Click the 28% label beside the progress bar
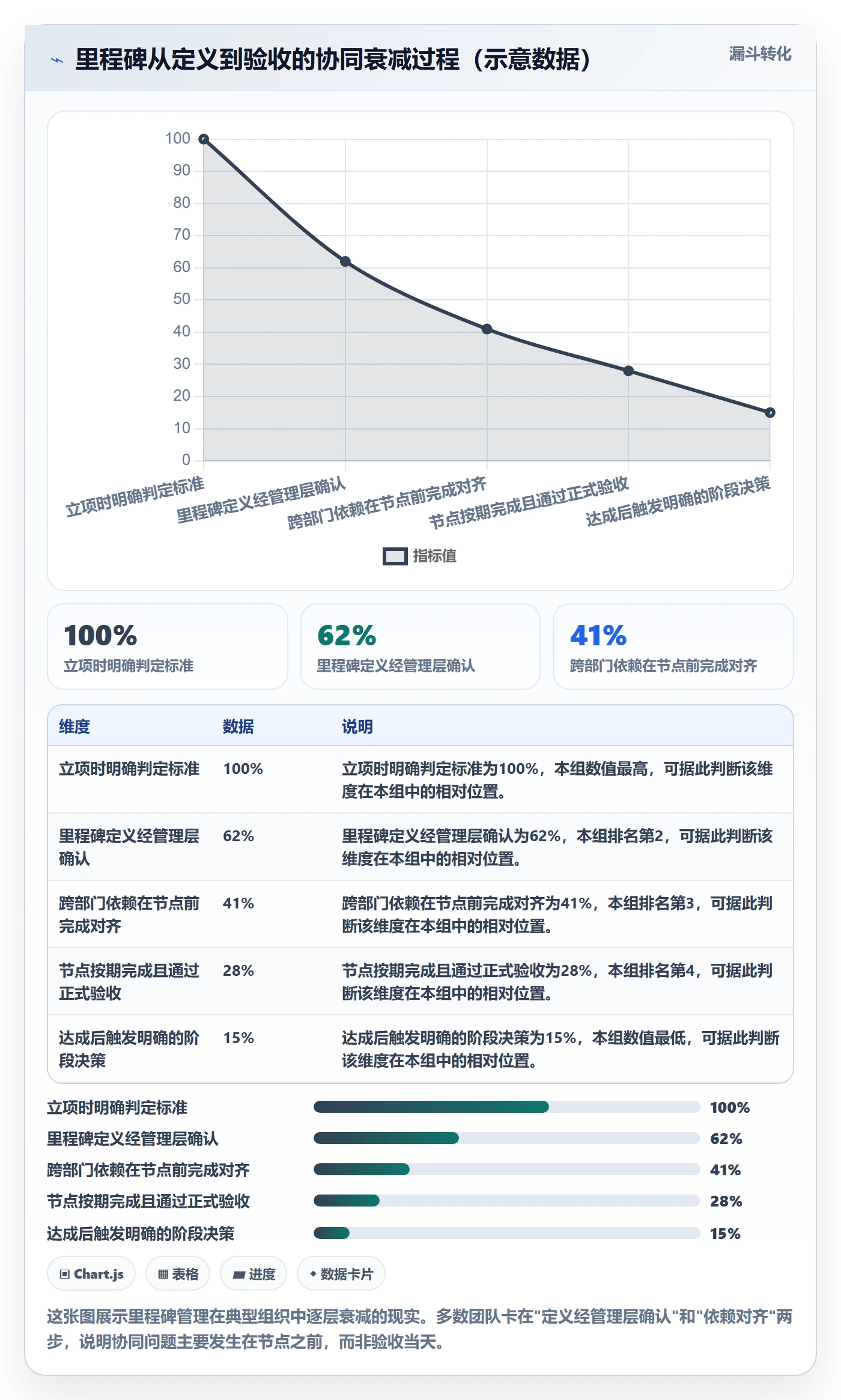This screenshot has height=1400, width=841. [726, 1201]
